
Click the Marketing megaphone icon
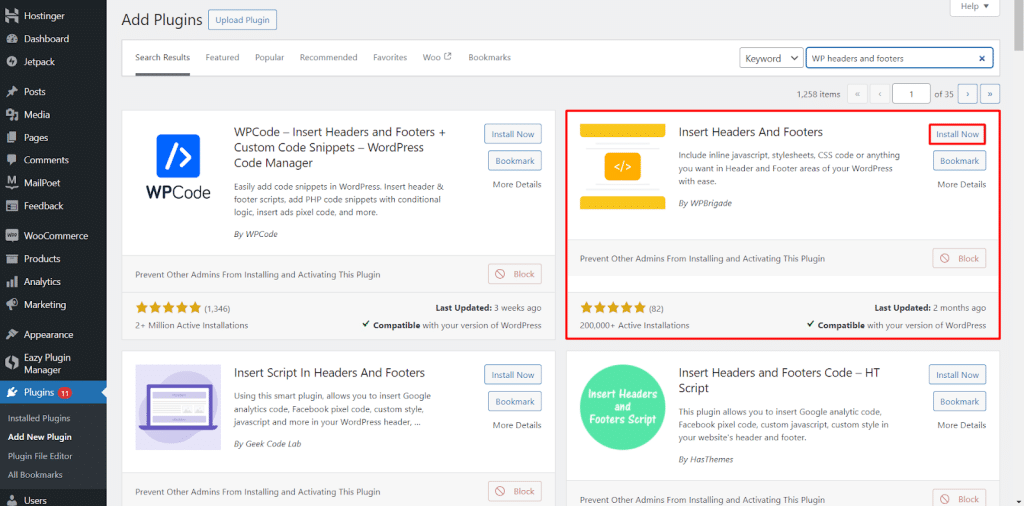pyautogui.click(x=11, y=304)
